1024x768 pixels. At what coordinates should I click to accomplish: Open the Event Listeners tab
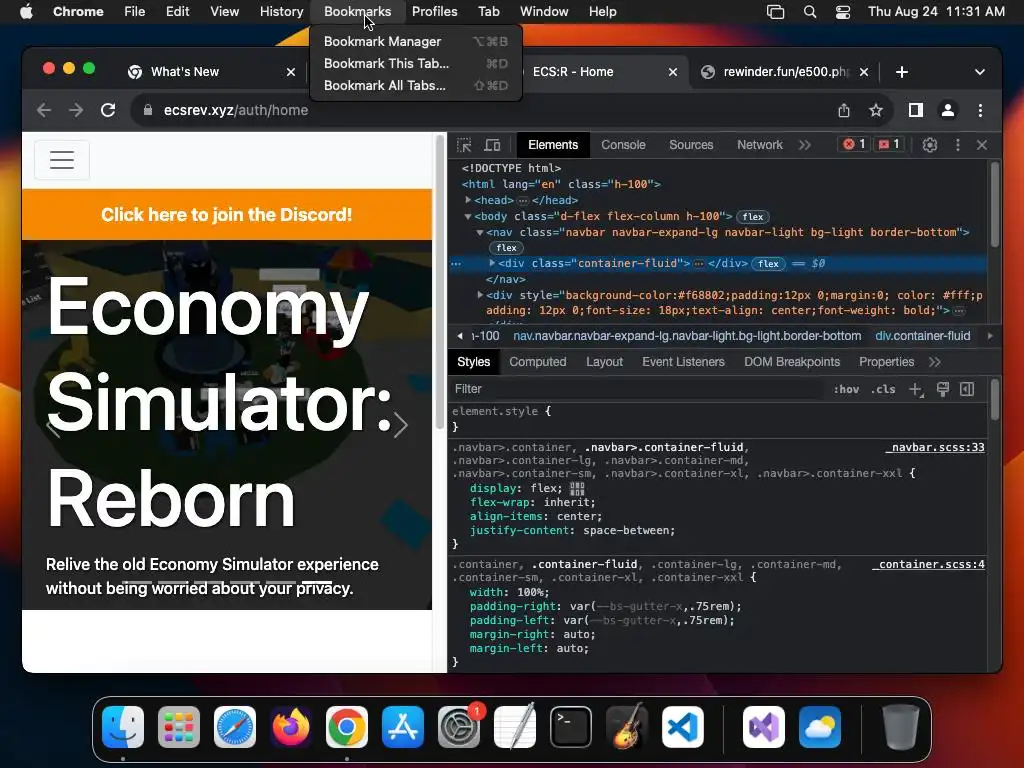[683, 362]
